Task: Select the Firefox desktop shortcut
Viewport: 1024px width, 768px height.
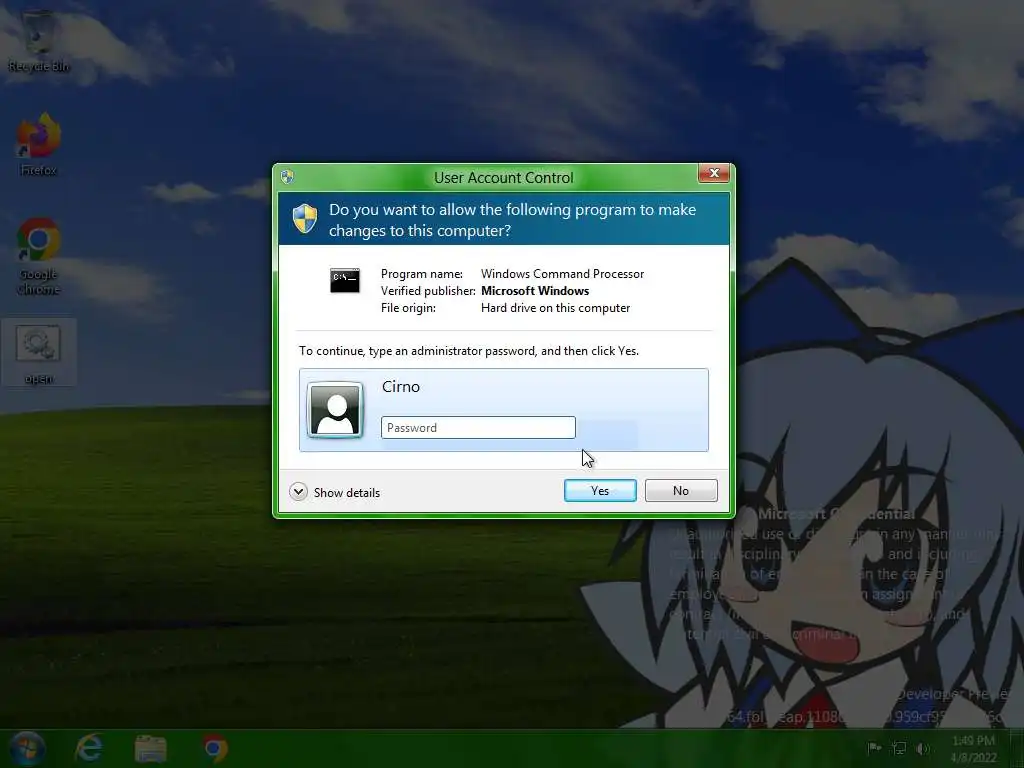Action: click(x=39, y=145)
